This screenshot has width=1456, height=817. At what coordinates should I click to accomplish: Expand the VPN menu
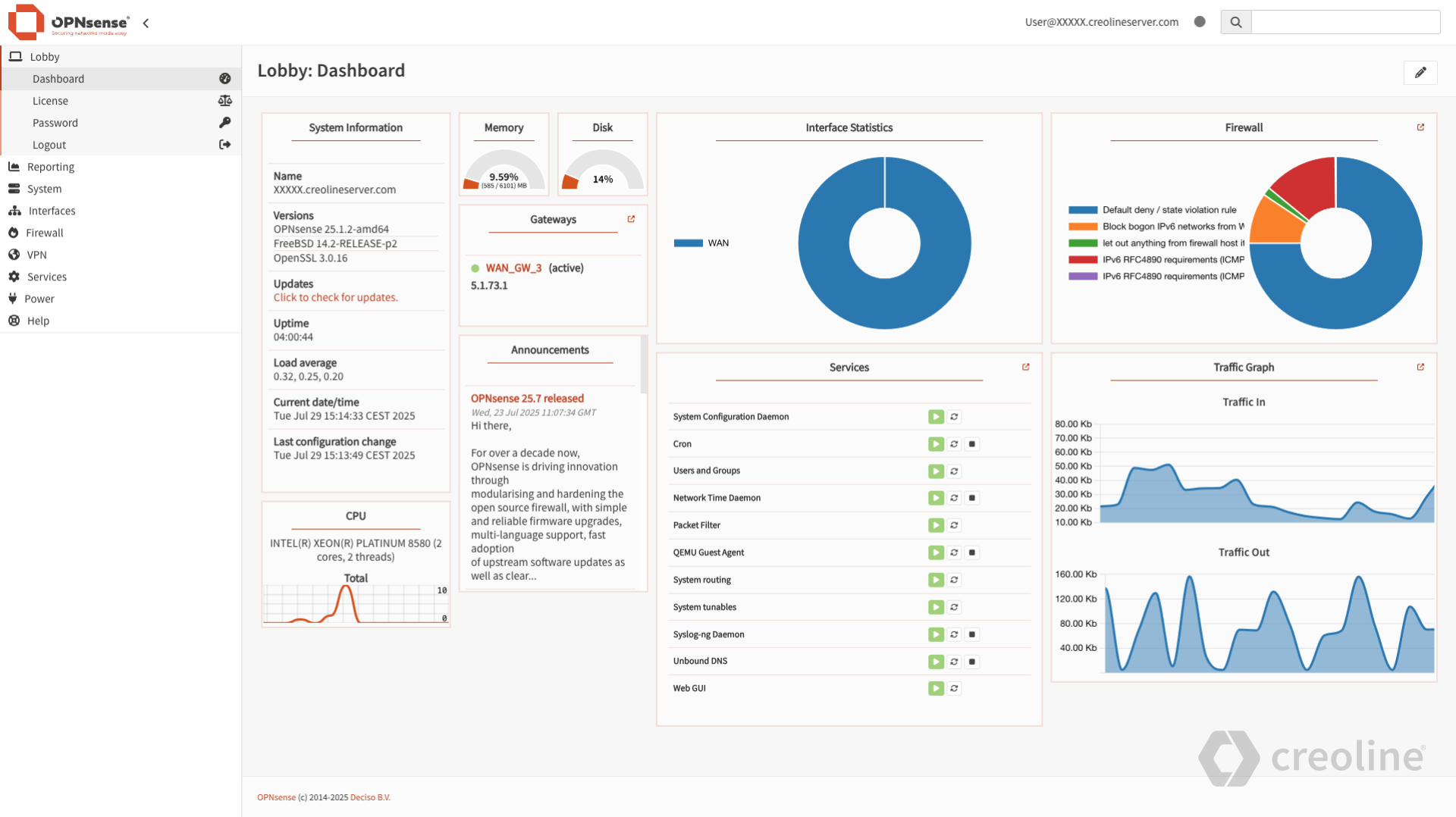tap(121, 255)
